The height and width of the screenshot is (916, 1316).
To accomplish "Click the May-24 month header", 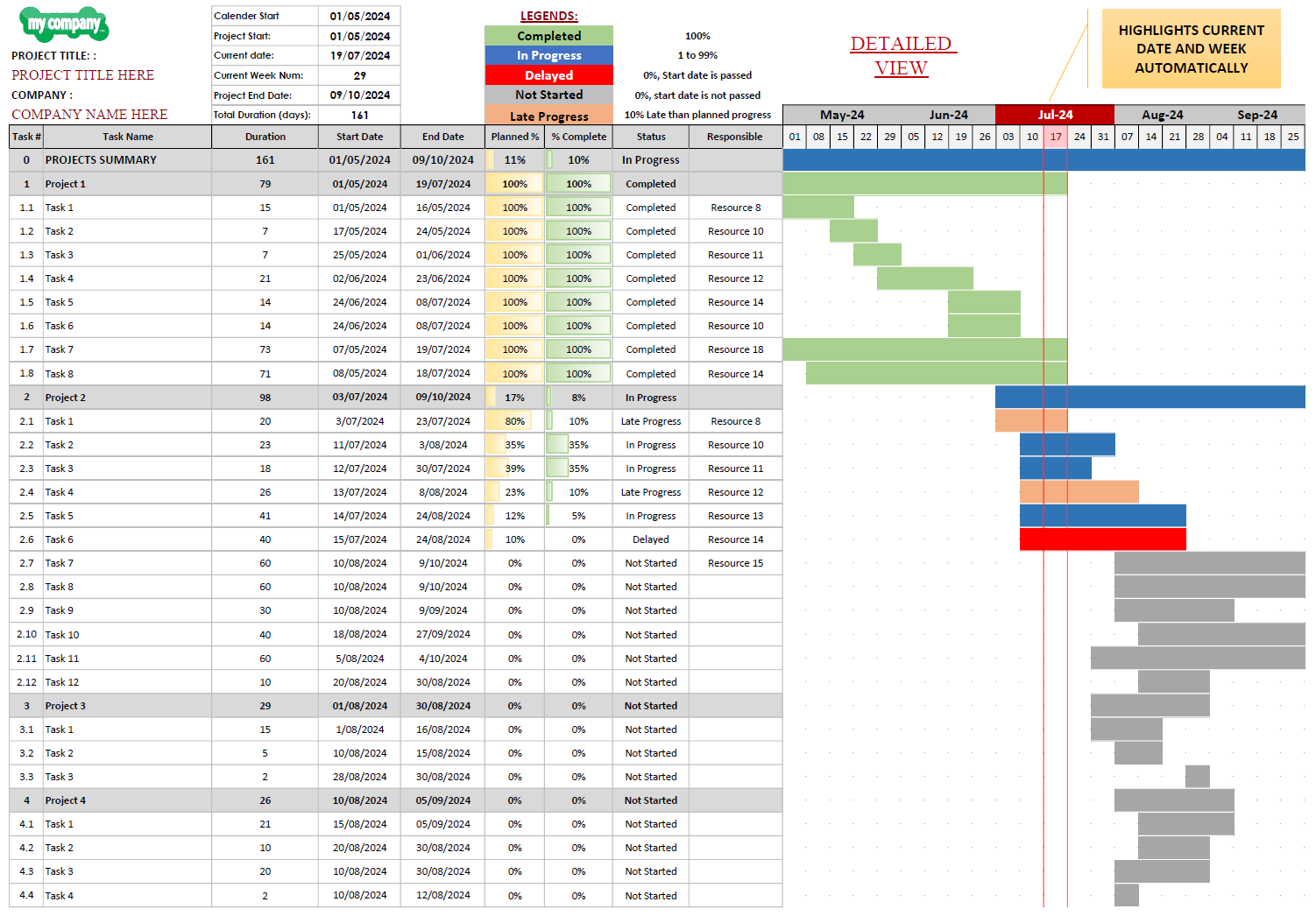I will 842,115.
